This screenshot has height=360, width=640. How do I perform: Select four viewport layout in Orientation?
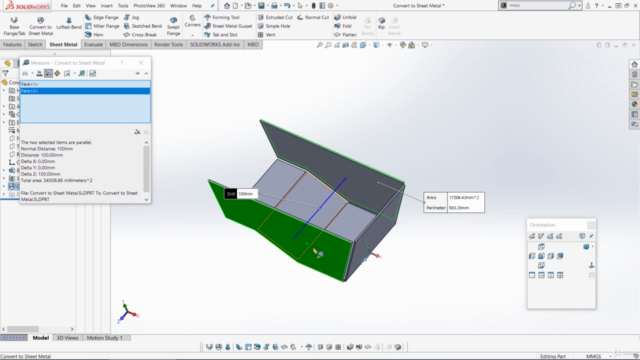(560, 275)
